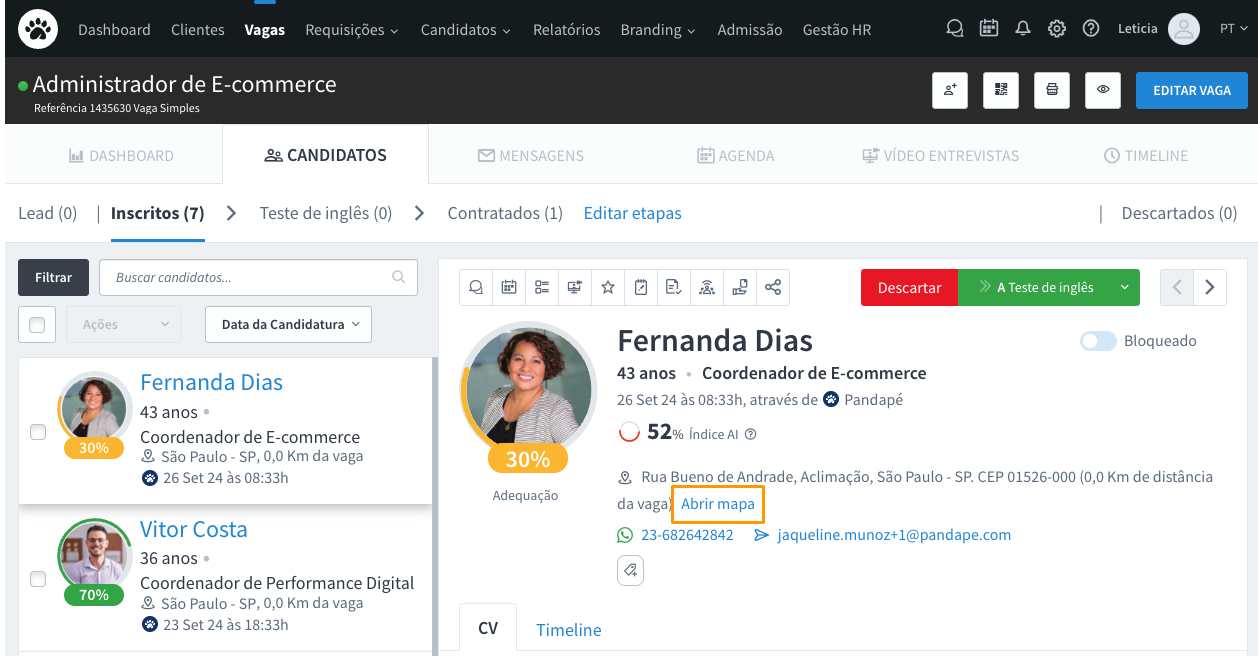Tick the select-all candidates checkbox
Viewport: 1258px width, 656px height.
coord(37,324)
